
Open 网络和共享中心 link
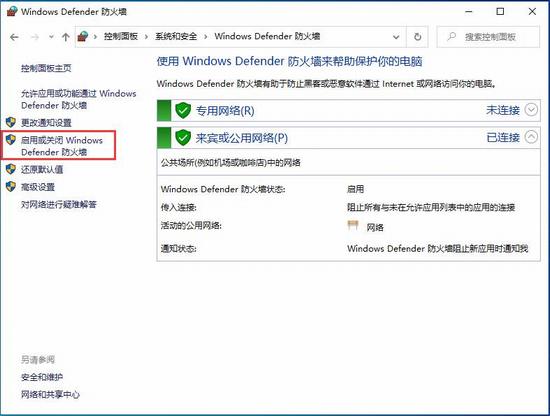click(x=50, y=395)
